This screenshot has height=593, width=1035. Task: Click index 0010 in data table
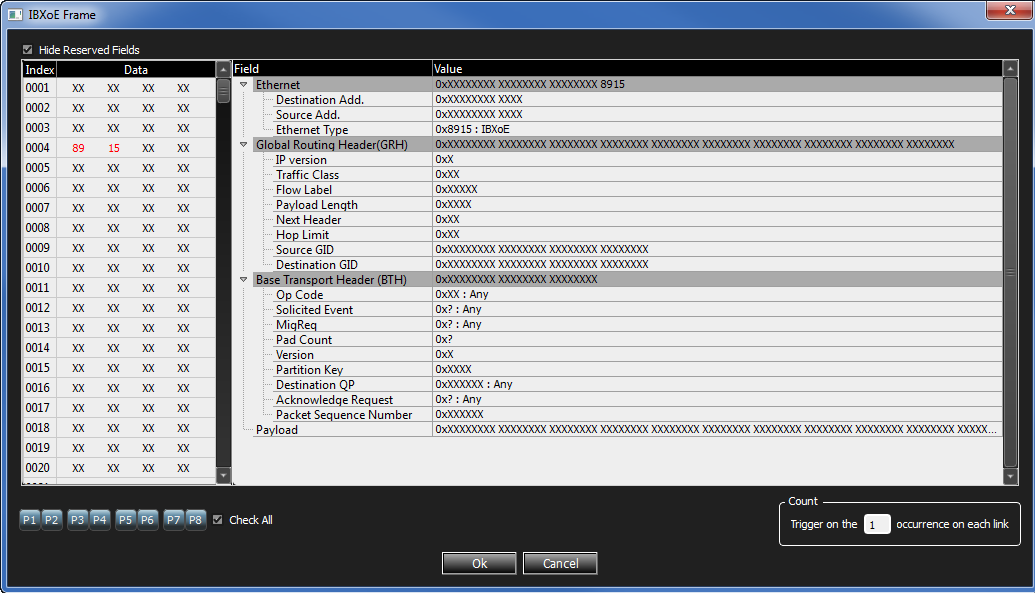pos(38,267)
